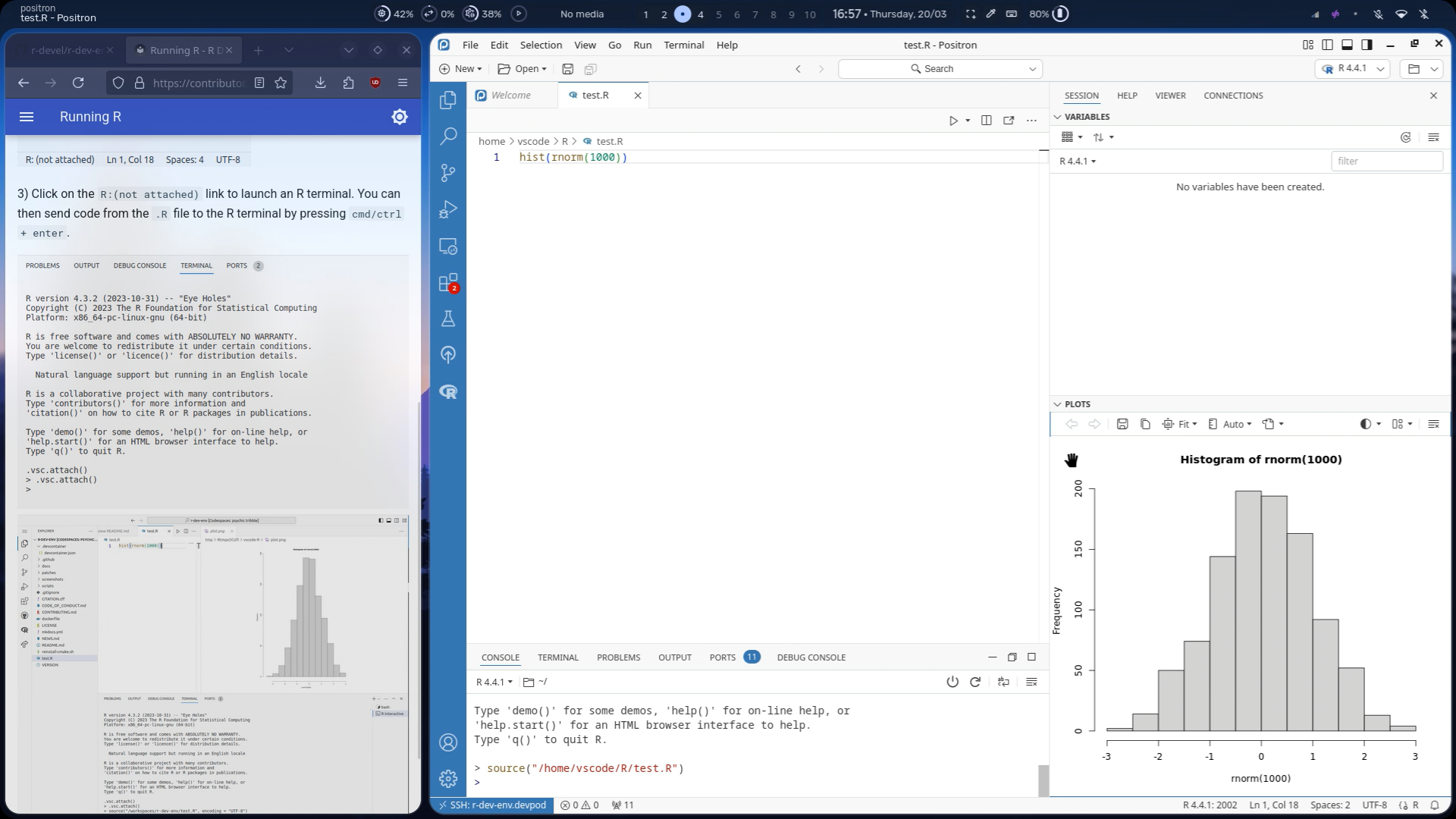Open the New file dropdown

460,69
